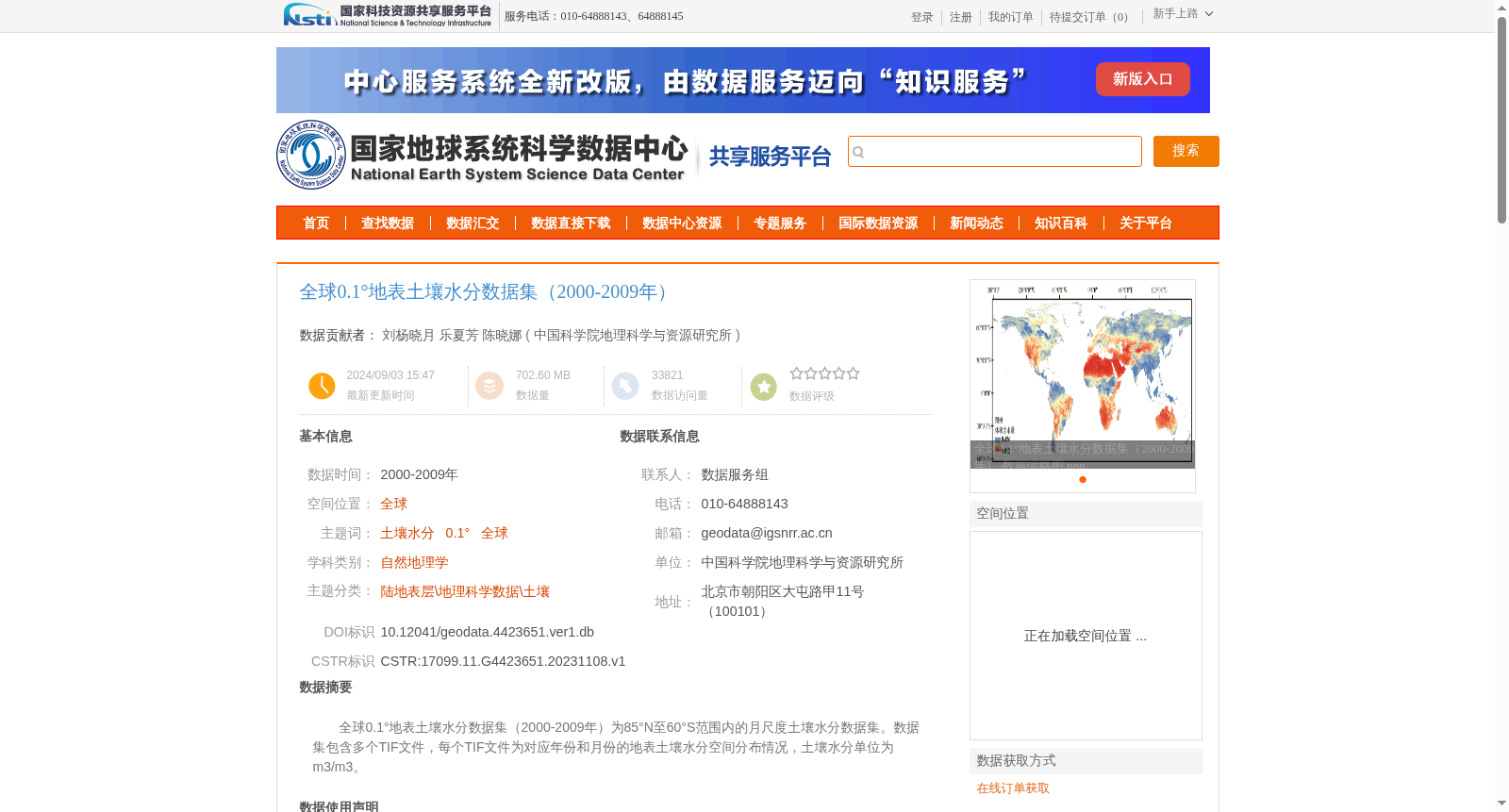Click the 数据摘要 heading
Screen dimensions: 1509x812
point(326,688)
